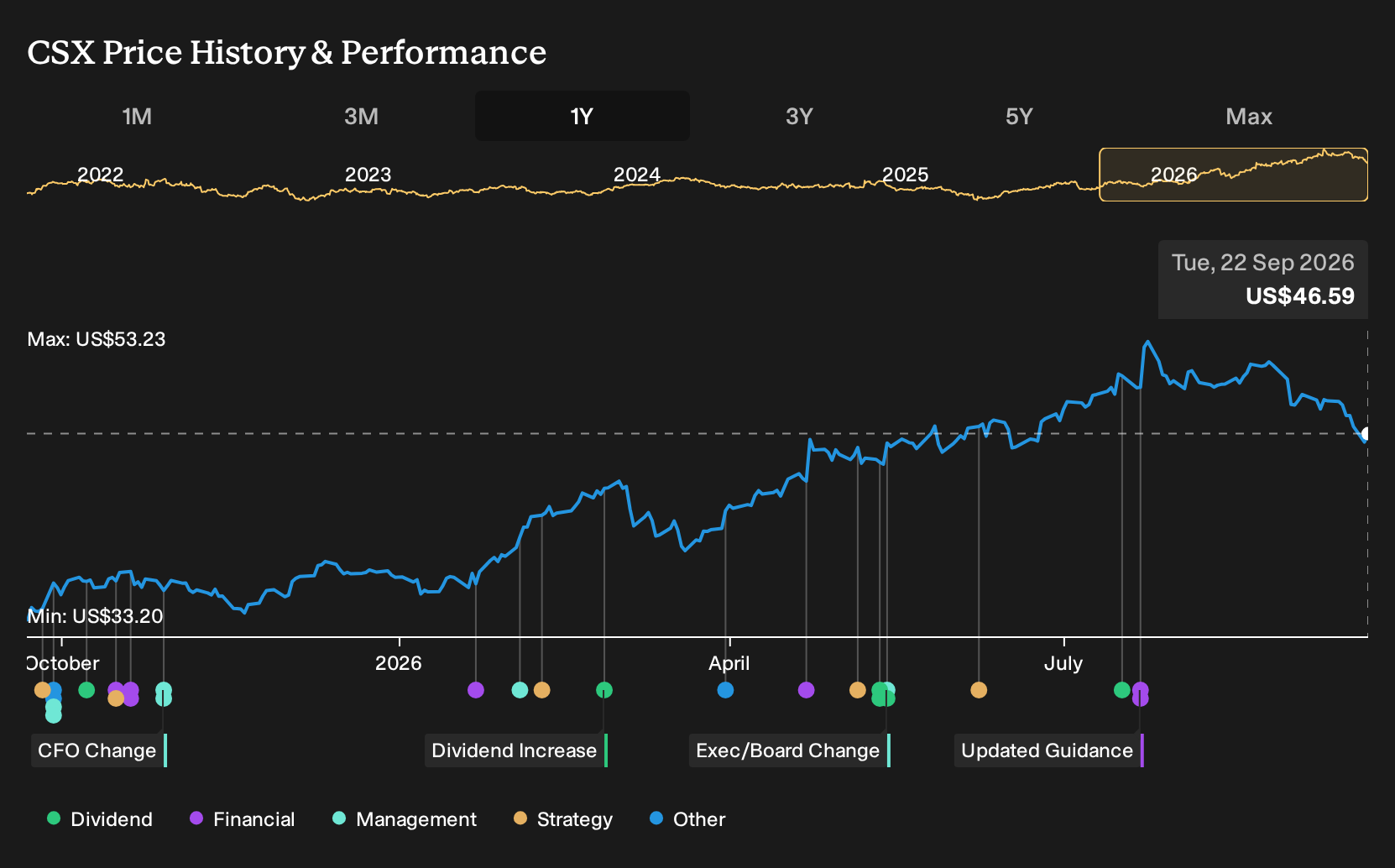Click the green Dividend event marker in October

(86, 690)
